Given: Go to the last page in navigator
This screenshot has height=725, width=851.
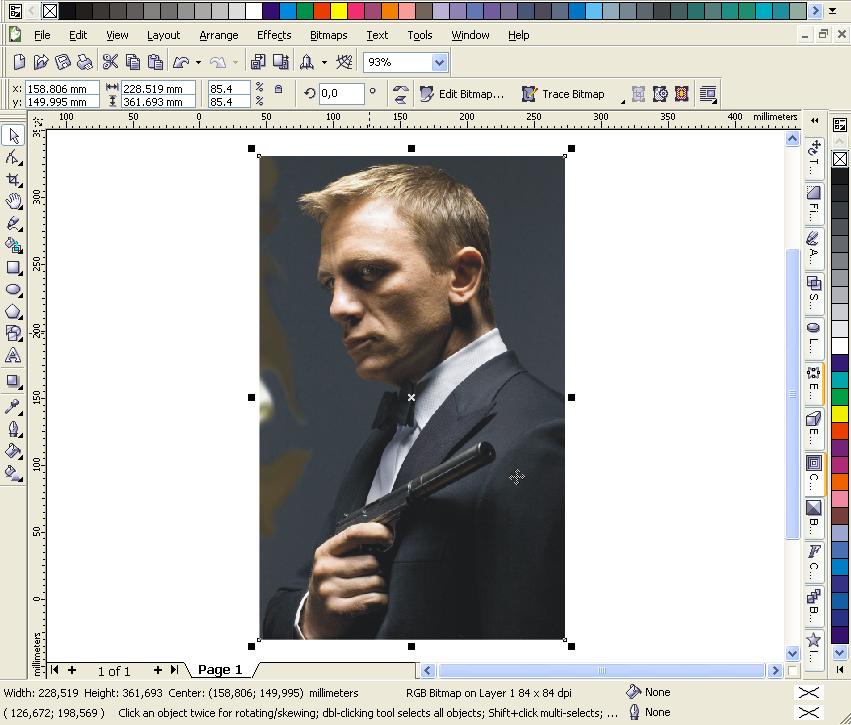Looking at the screenshot, I should [x=174, y=670].
